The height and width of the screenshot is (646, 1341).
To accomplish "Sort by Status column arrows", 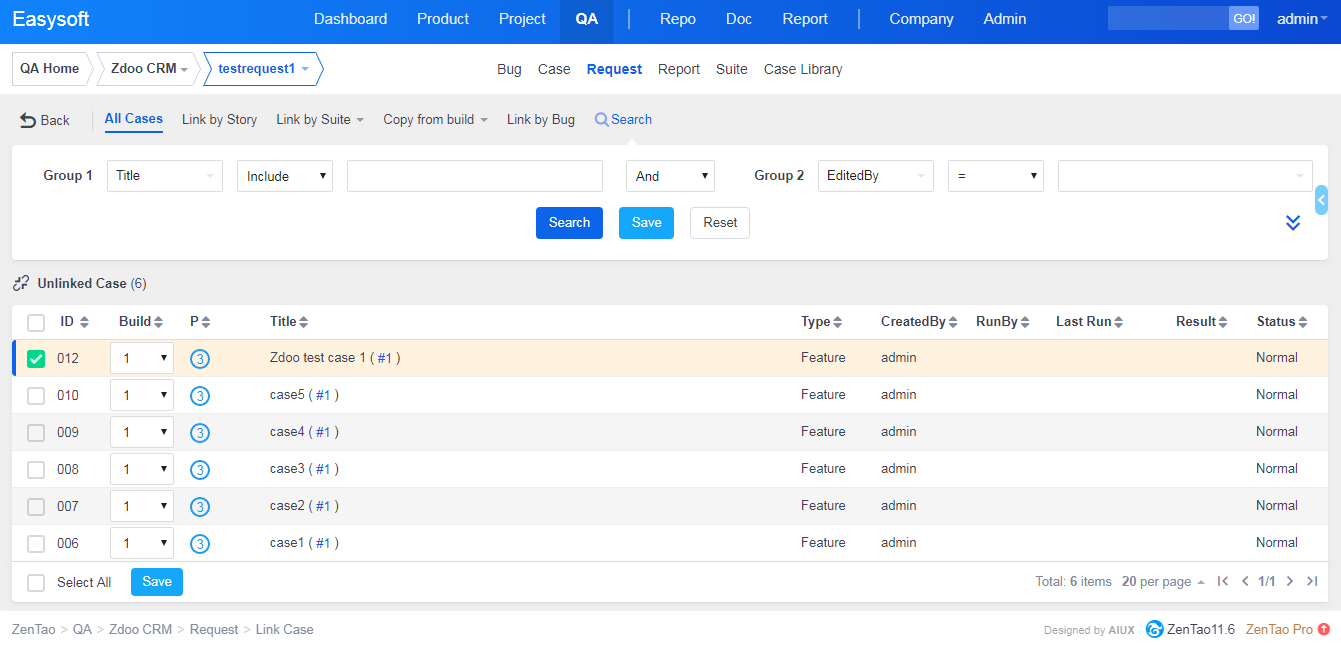I will (x=1303, y=322).
